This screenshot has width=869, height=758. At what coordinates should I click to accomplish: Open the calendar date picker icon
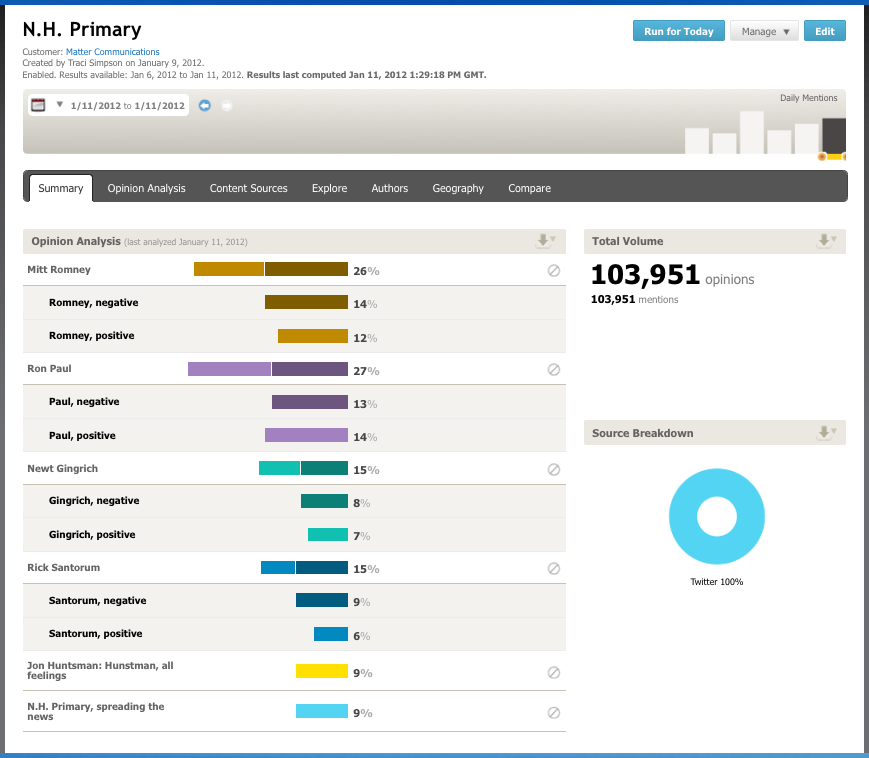(38, 105)
